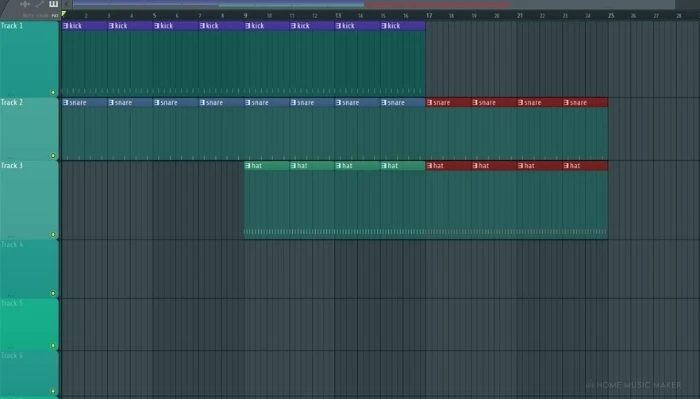This screenshot has height=399, width=700.
Task: Switch clip focus to the CHAN label
Action: tap(42, 16)
